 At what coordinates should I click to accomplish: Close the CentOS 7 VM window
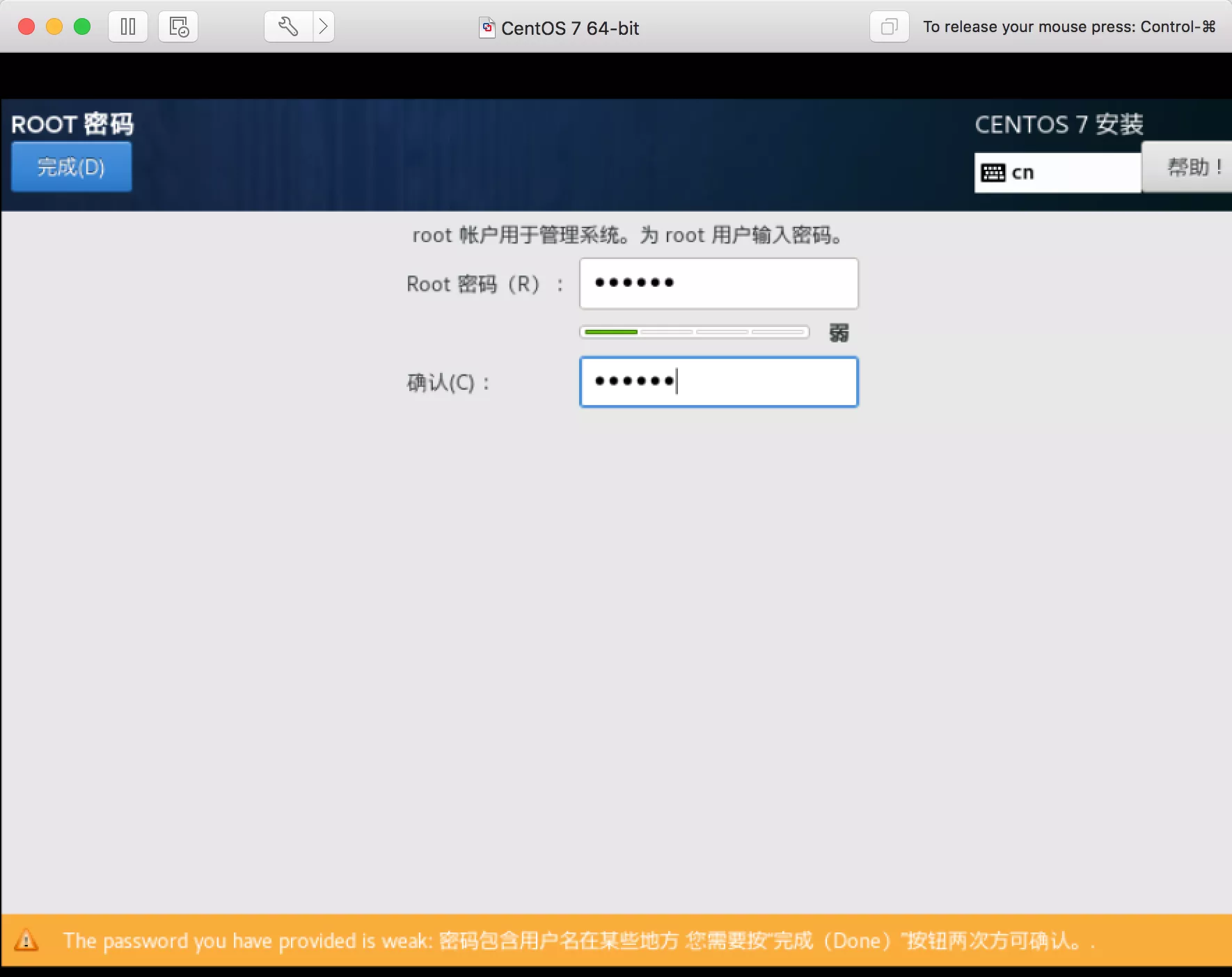(x=26, y=26)
